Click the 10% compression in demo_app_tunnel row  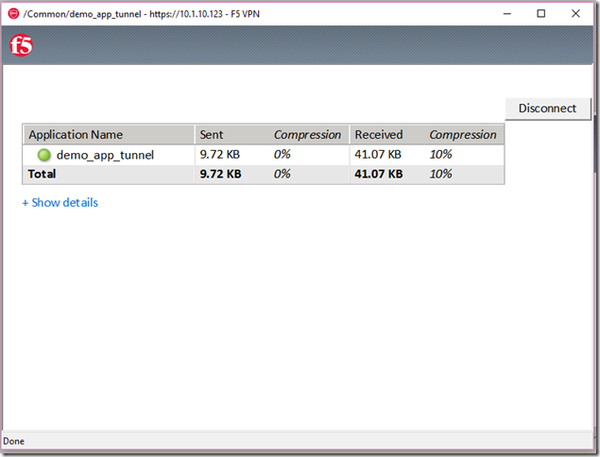(x=440, y=154)
